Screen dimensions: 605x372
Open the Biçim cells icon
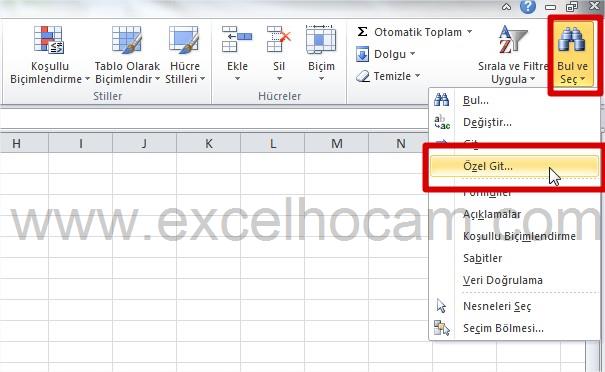(x=321, y=39)
